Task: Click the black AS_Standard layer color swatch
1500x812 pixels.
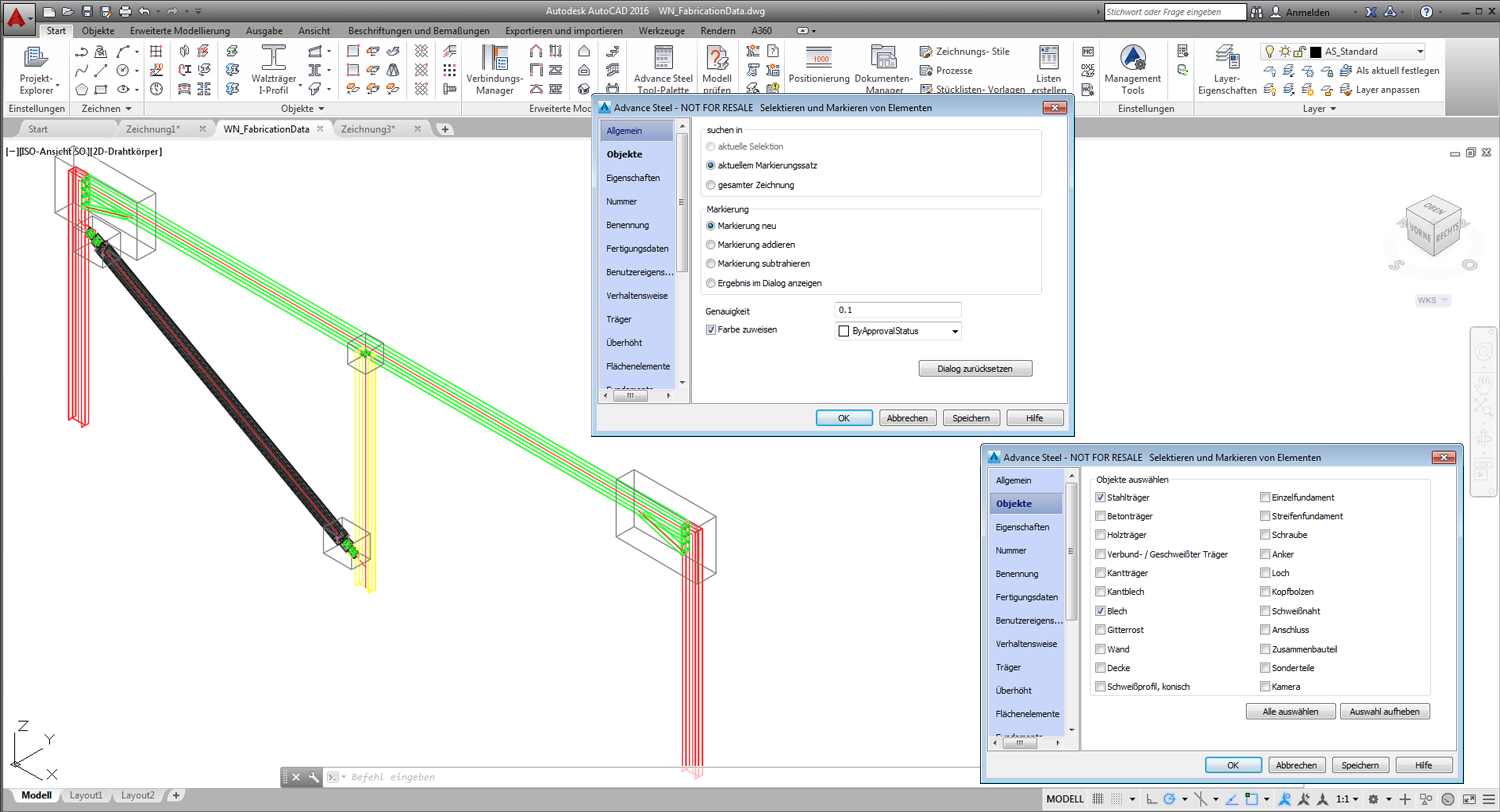Action: (1315, 52)
